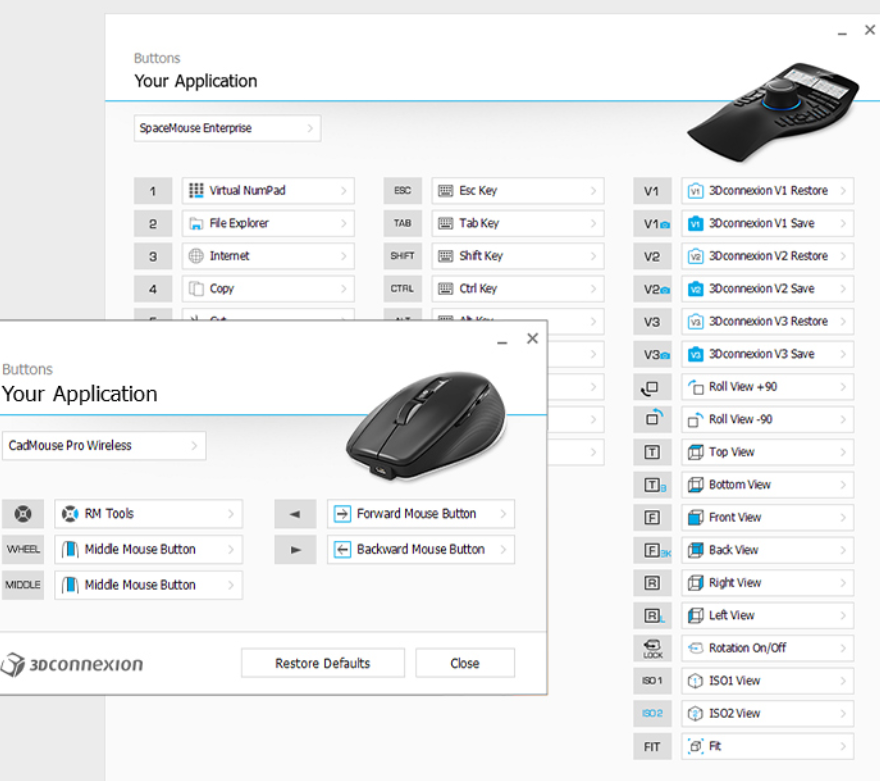The width and height of the screenshot is (880, 781).
Task: Minimize the CadMouse Buttons window
Action: [x=501, y=340]
